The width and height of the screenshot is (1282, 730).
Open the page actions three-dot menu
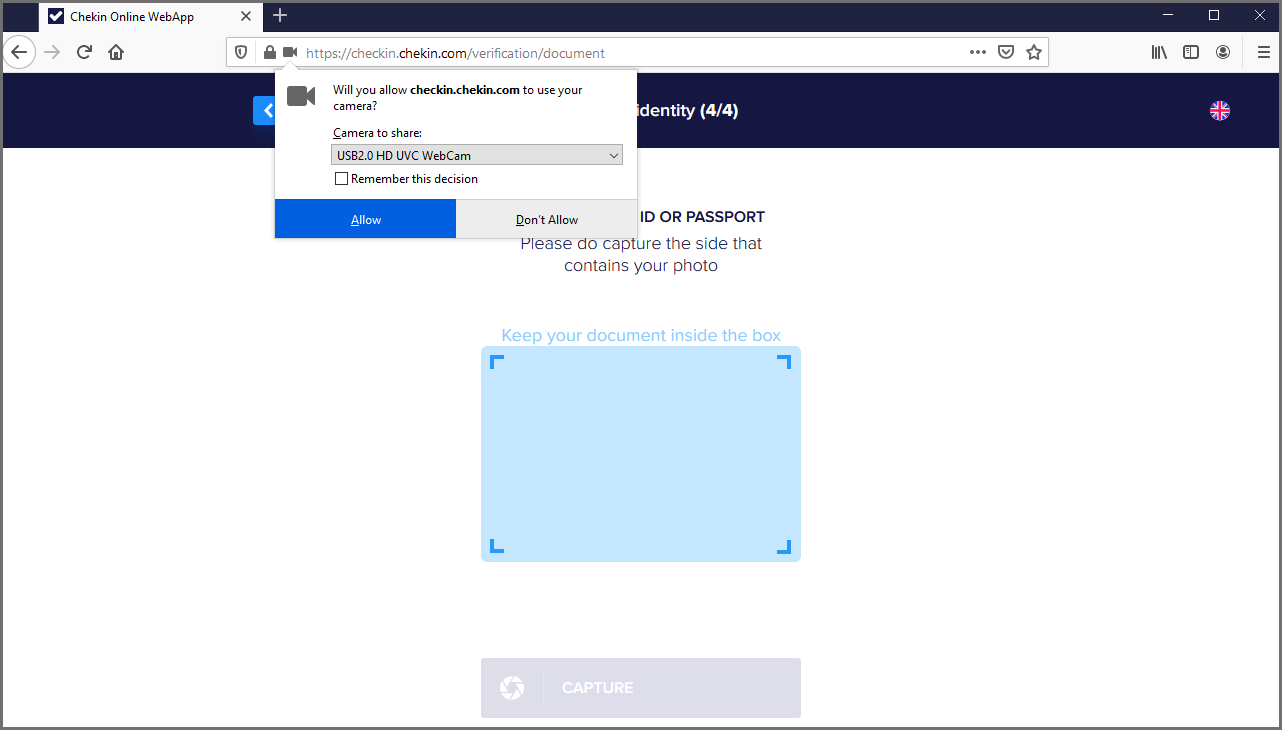tap(978, 53)
